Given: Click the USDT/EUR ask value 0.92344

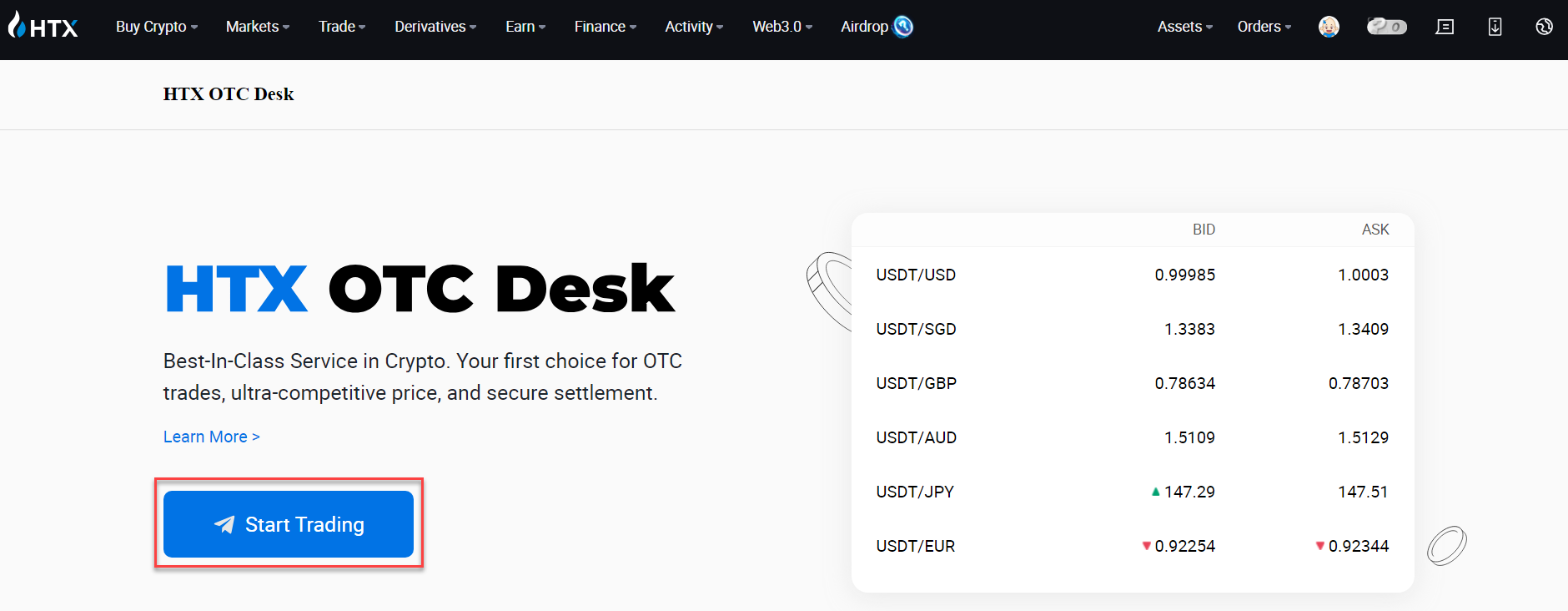Looking at the screenshot, I should pos(1359,546).
